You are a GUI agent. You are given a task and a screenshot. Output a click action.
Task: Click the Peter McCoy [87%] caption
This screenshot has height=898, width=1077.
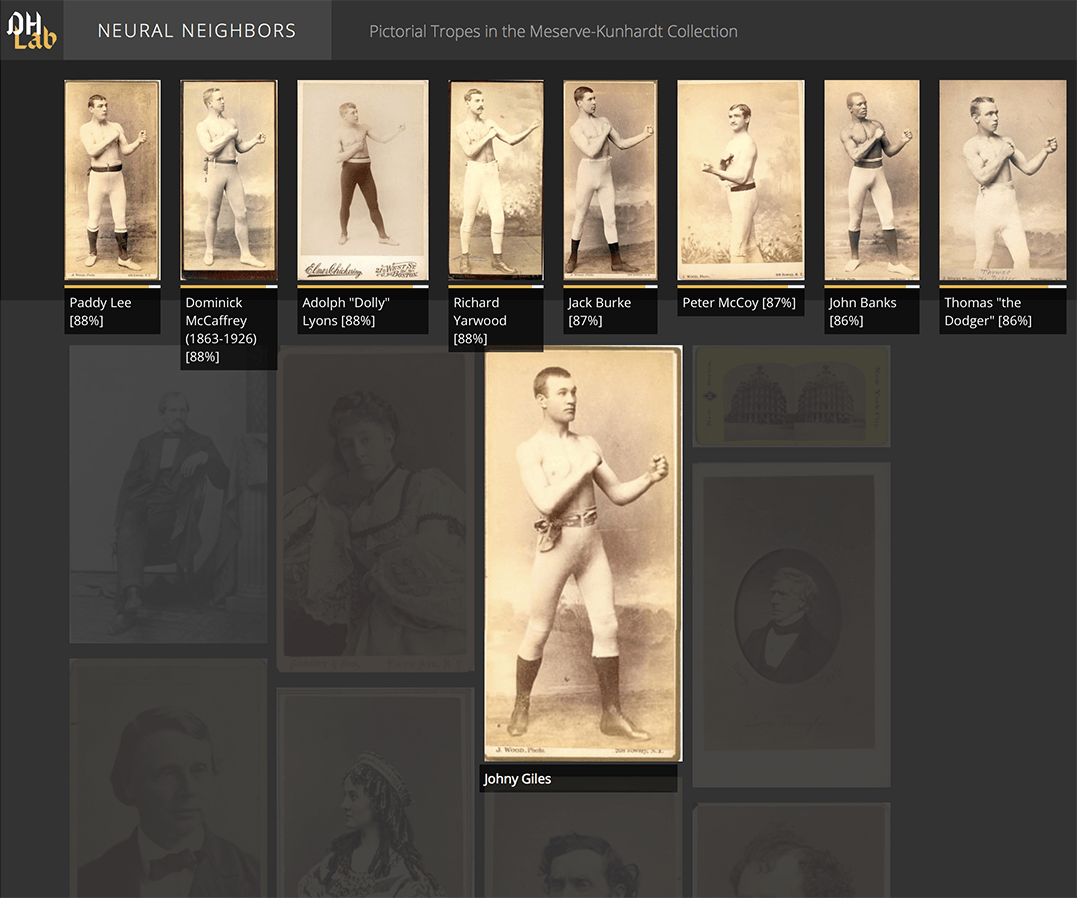pyautogui.click(x=739, y=303)
